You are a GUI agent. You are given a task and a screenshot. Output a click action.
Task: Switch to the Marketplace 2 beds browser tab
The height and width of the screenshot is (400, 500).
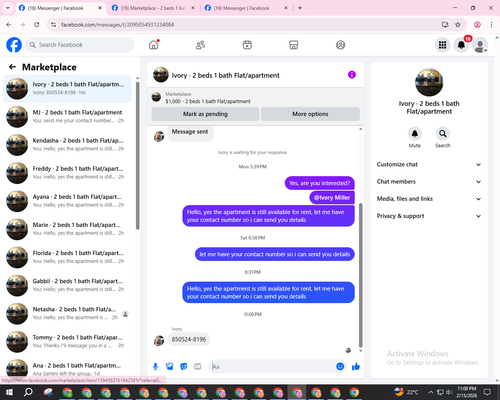coord(153,8)
